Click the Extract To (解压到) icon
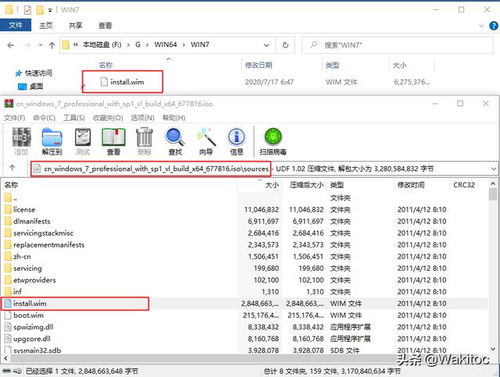Image resolution: width=500 pixels, height=377 pixels. pos(52,141)
